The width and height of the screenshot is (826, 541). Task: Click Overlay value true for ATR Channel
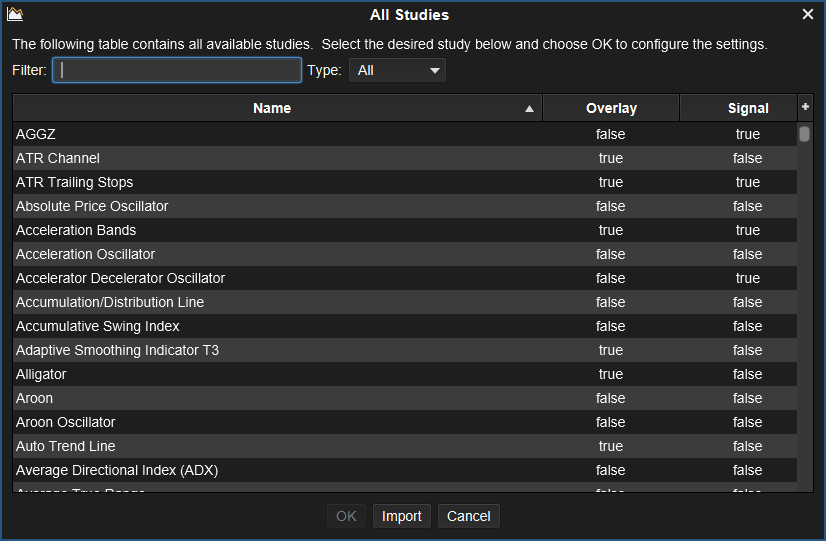tap(611, 158)
